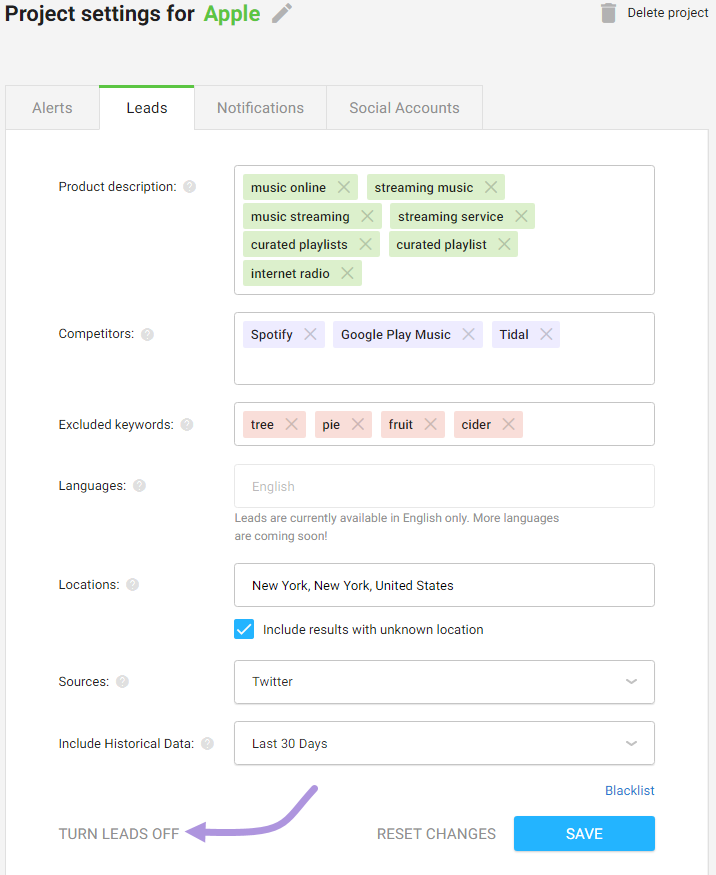Click the blue SAVE button

click(584, 834)
